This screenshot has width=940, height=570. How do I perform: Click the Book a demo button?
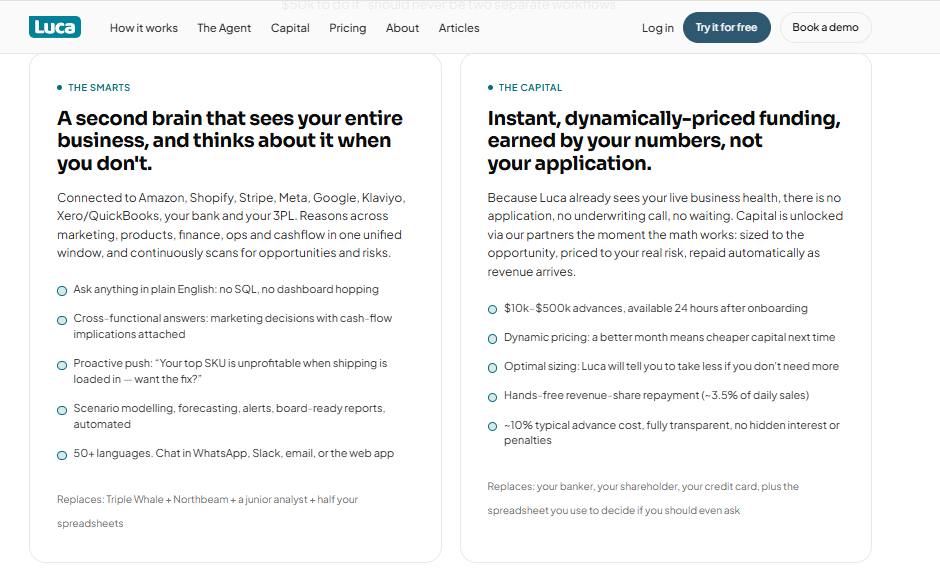[825, 28]
